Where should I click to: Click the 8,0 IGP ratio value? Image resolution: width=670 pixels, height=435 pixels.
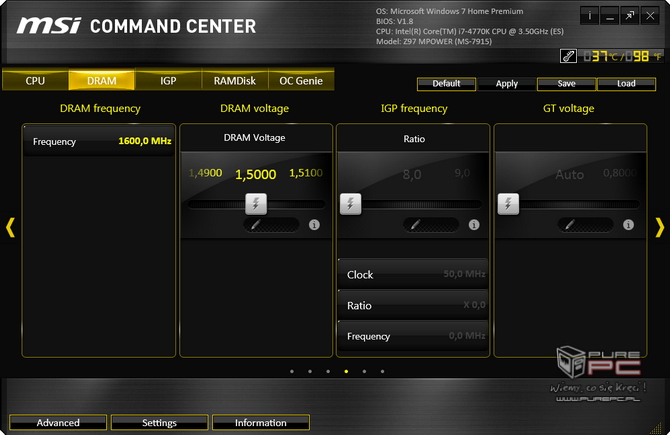tap(412, 174)
